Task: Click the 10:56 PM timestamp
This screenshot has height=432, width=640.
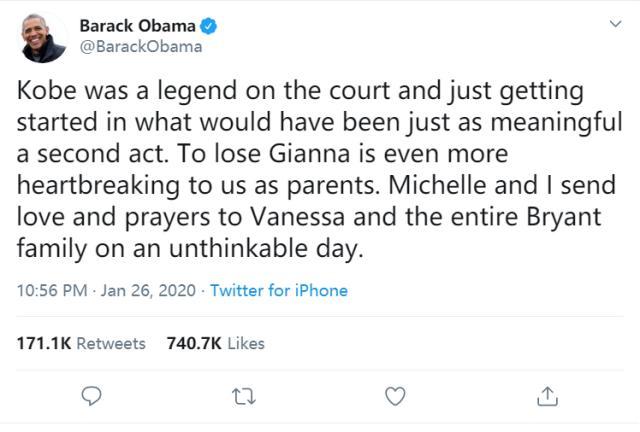Action: tap(51, 291)
